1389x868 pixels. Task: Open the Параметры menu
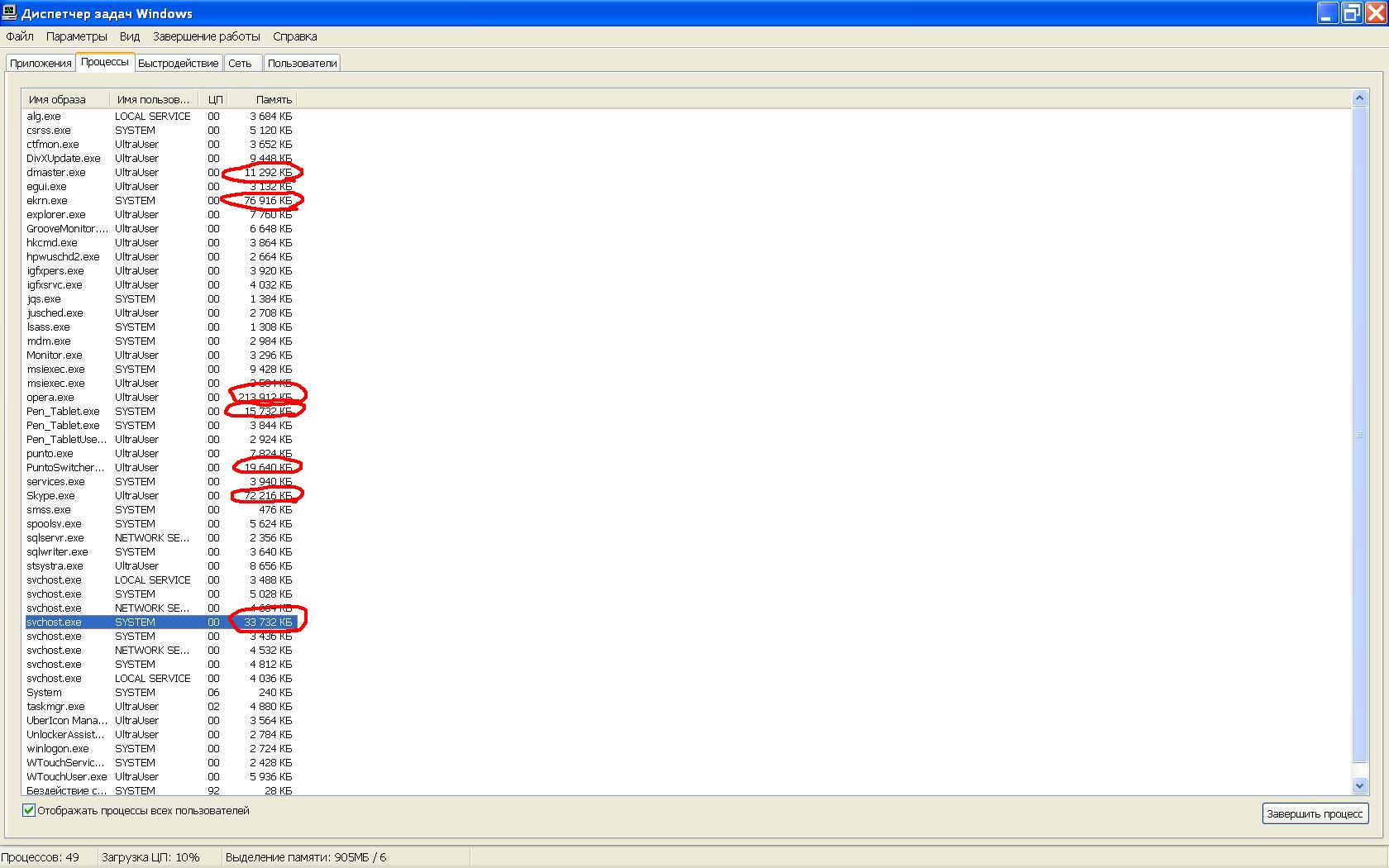[77, 36]
